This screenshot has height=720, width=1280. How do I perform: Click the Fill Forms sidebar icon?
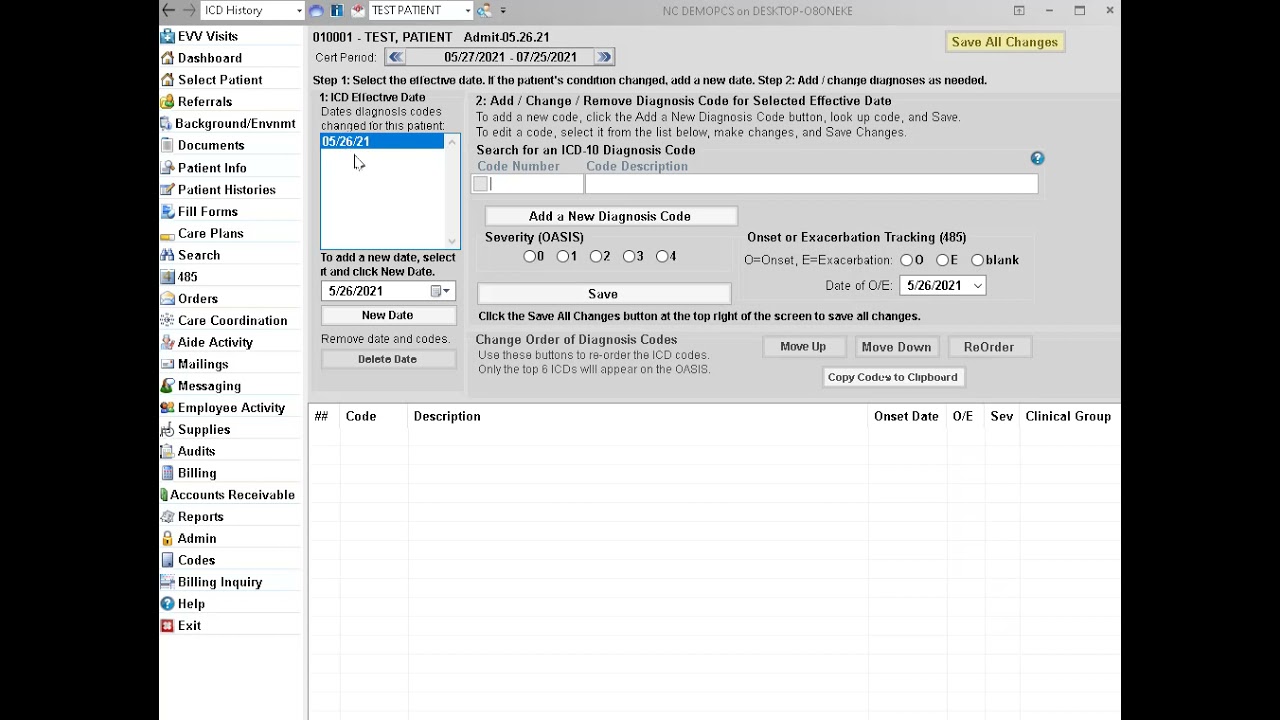point(167,211)
